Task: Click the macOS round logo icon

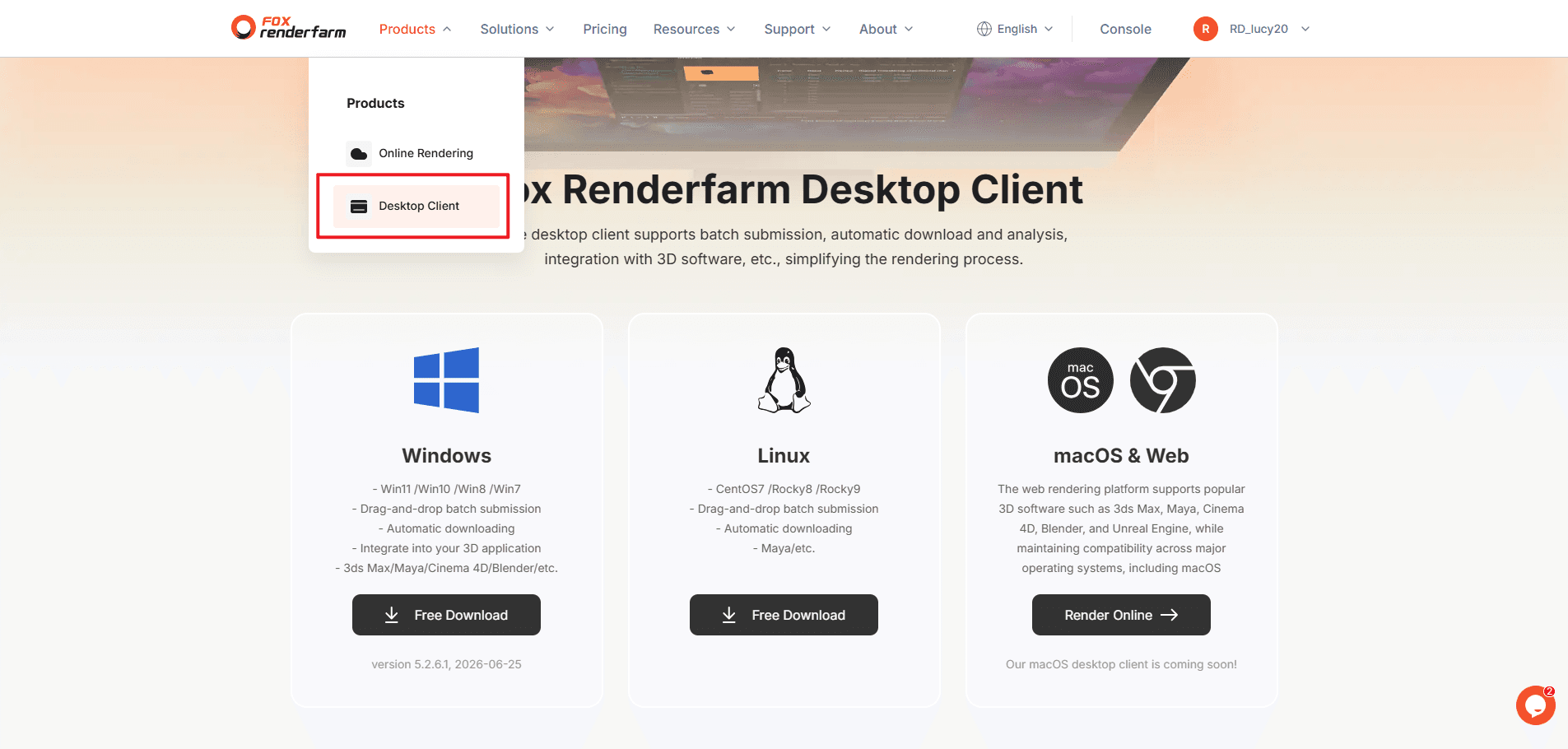Action: 1080,380
